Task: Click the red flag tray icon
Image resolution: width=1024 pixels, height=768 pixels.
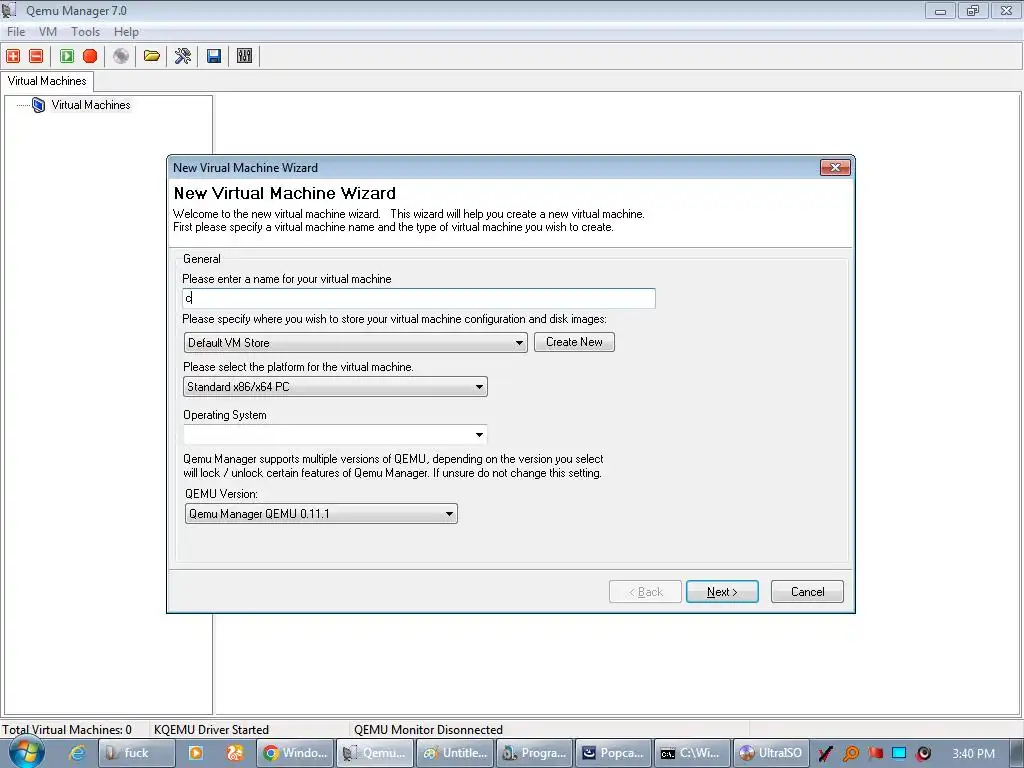Action: [x=875, y=754]
